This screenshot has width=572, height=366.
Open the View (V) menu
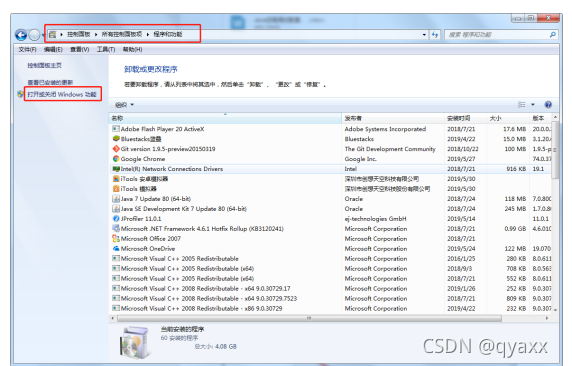click(80, 49)
